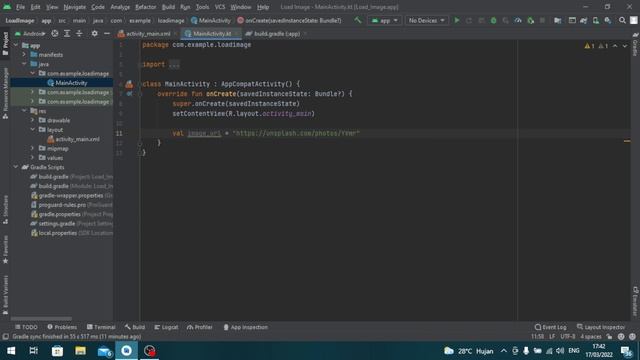The image size is (640, 360).
Task: Open the Project tool window side tab
Action: [x=5, y=43]
